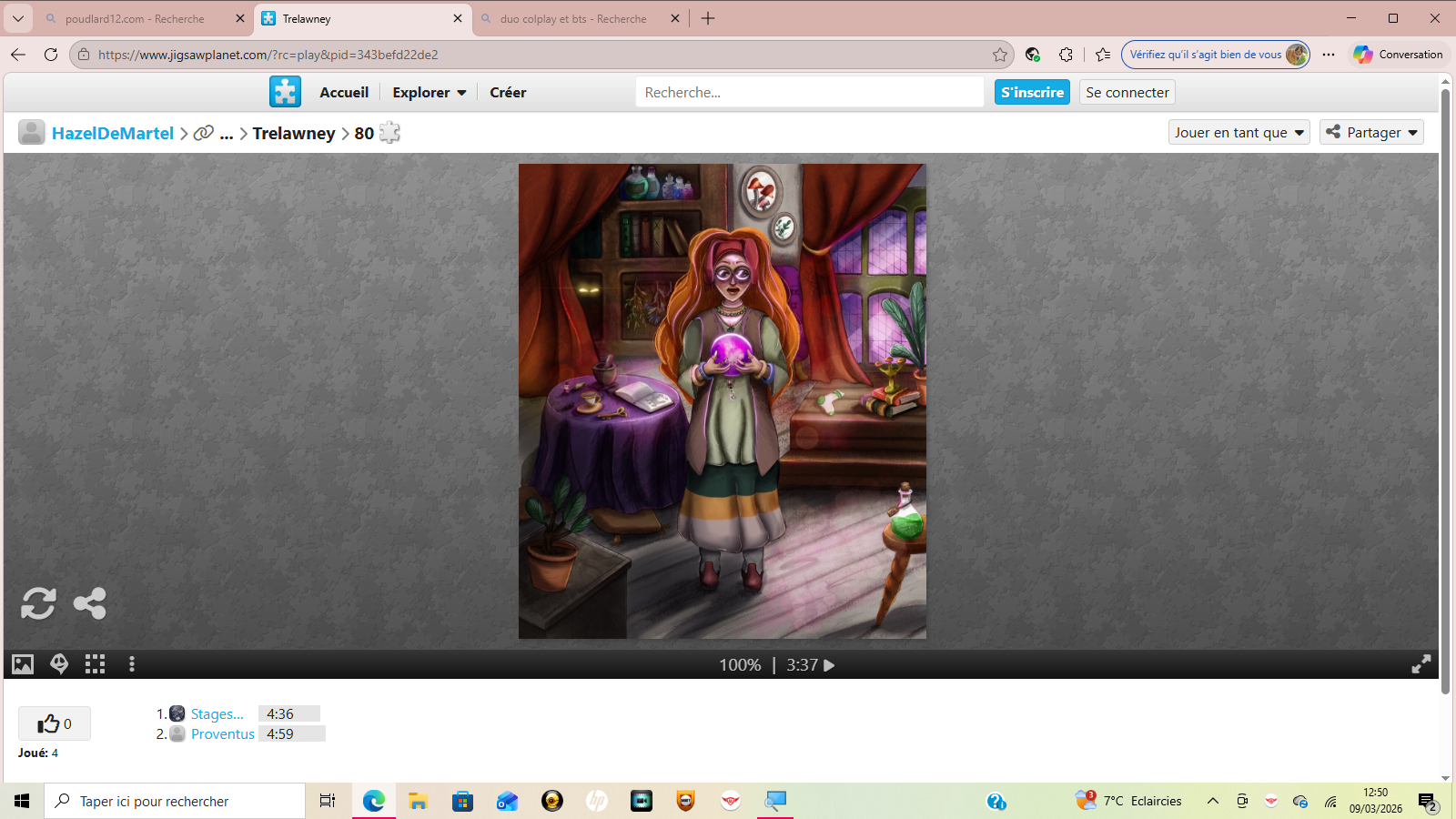Click the Stages... player avatar
Screen dimensions: 1456x819
click(177, 714)
